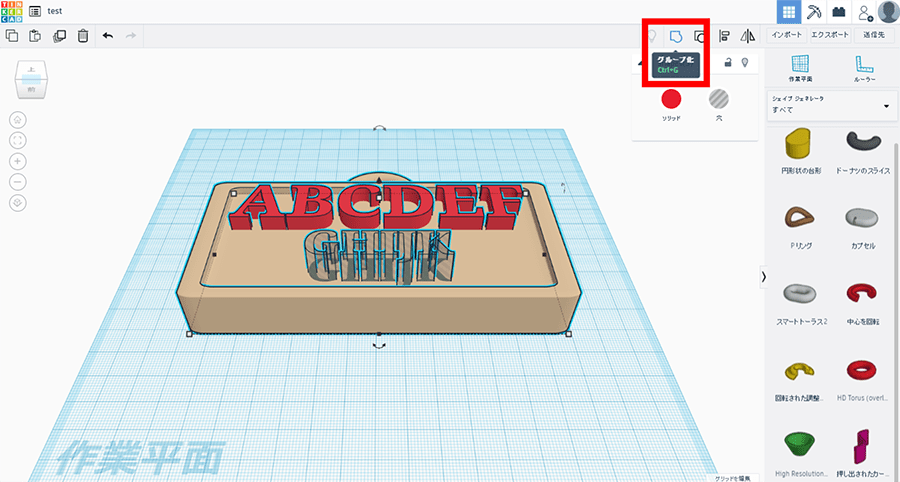Undo the last action
900x482 pixels.
[108, 36]
